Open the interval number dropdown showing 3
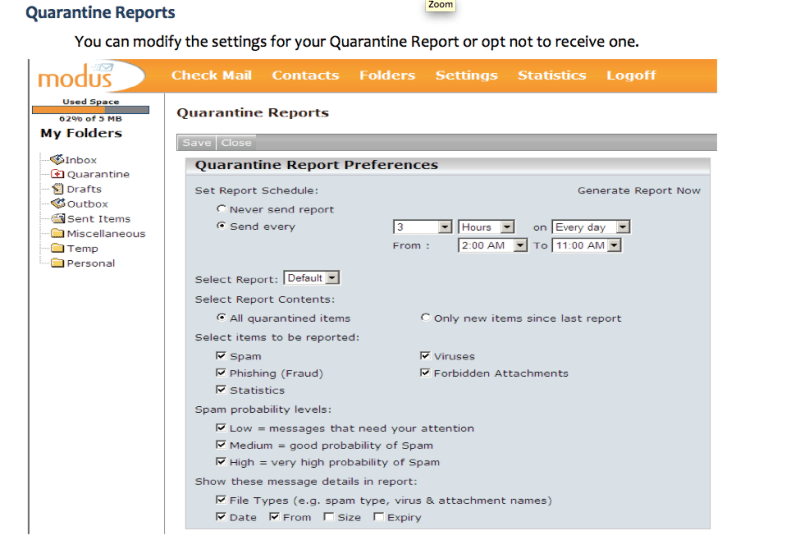The image size is (800, 558). point(422,227)
